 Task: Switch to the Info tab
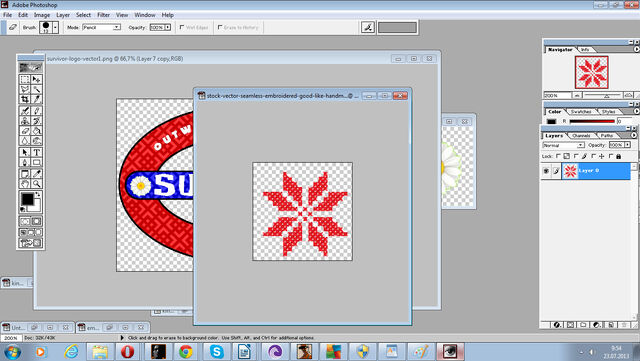(585, 49)
